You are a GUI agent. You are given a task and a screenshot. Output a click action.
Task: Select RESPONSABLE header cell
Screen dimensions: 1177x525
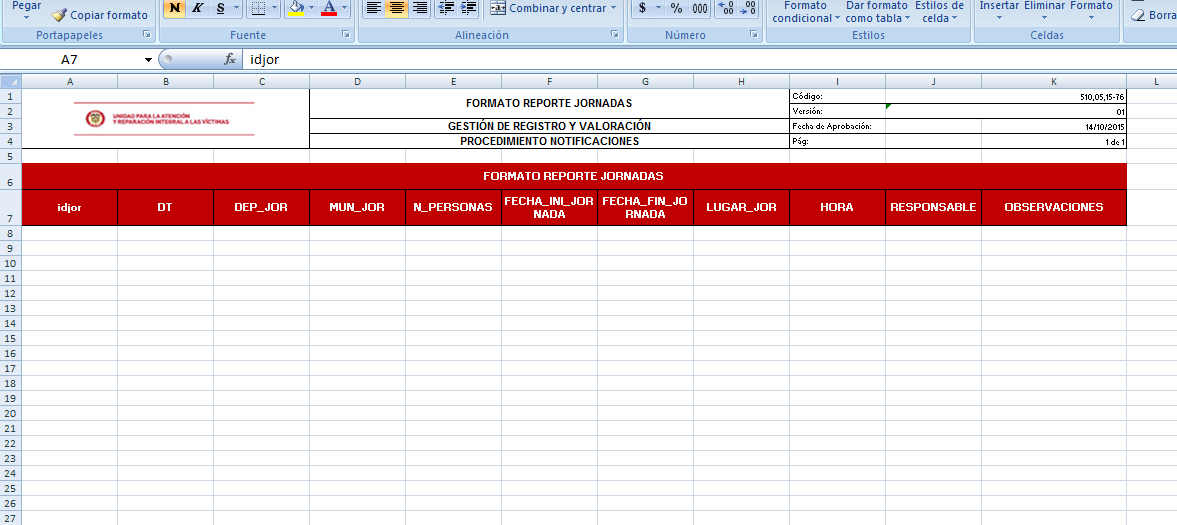[x=934, y=207]
